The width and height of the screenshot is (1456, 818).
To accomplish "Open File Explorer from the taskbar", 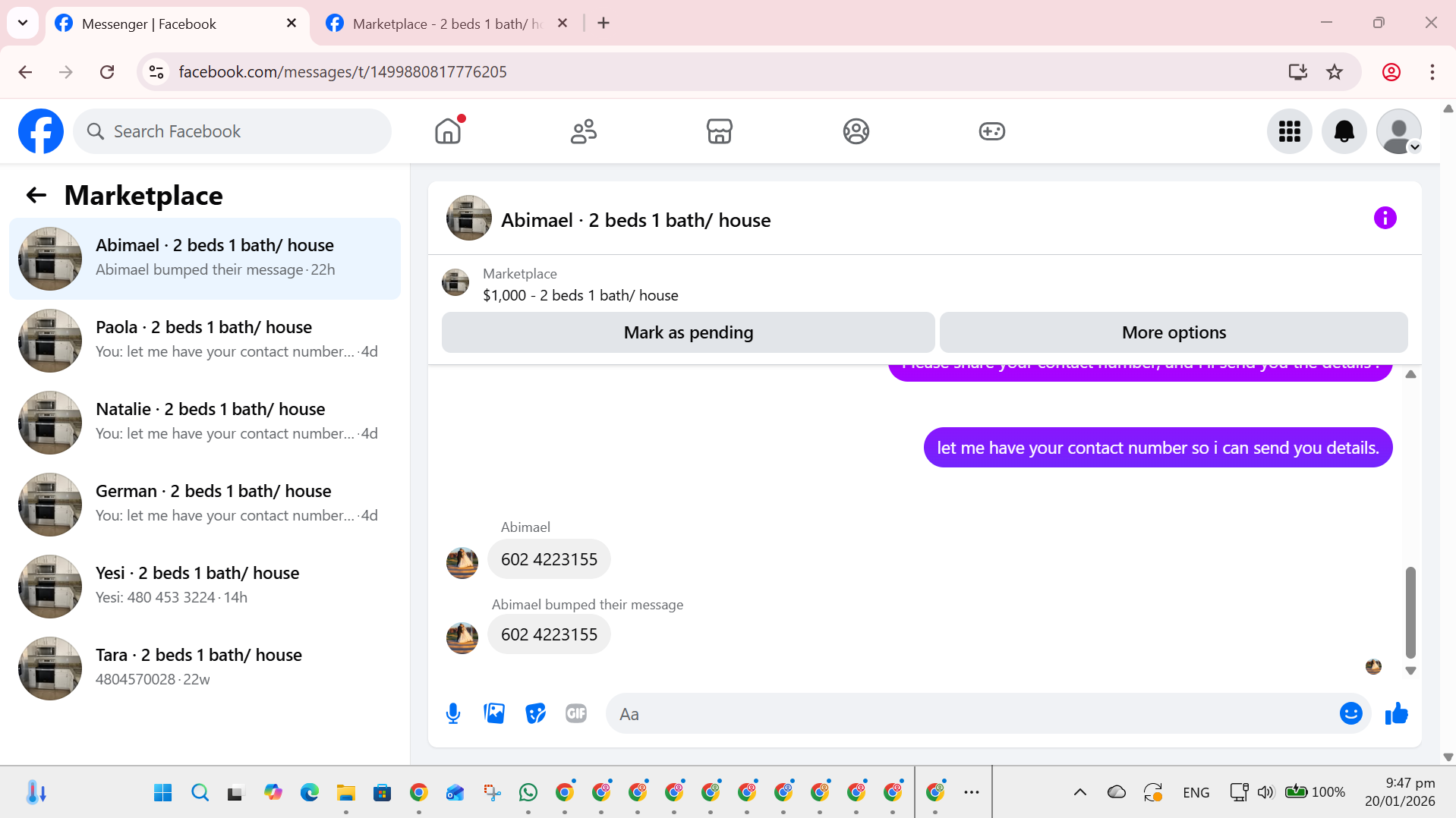I will [x=346, y=793].
